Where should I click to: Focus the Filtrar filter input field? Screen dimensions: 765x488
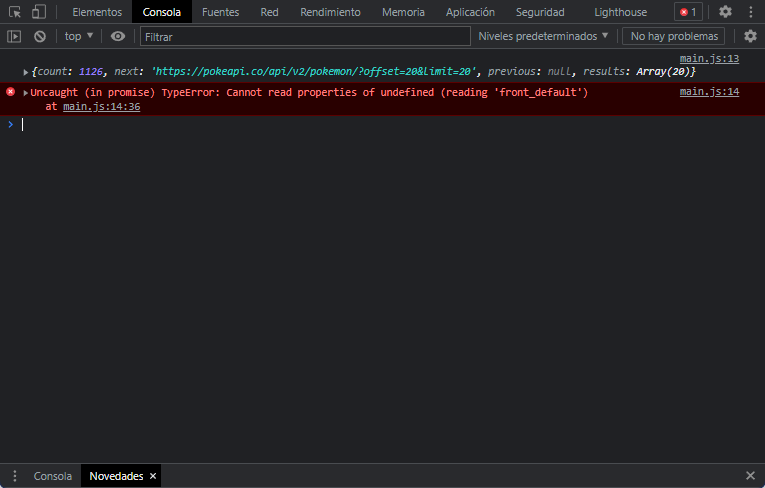pos(305,37)
